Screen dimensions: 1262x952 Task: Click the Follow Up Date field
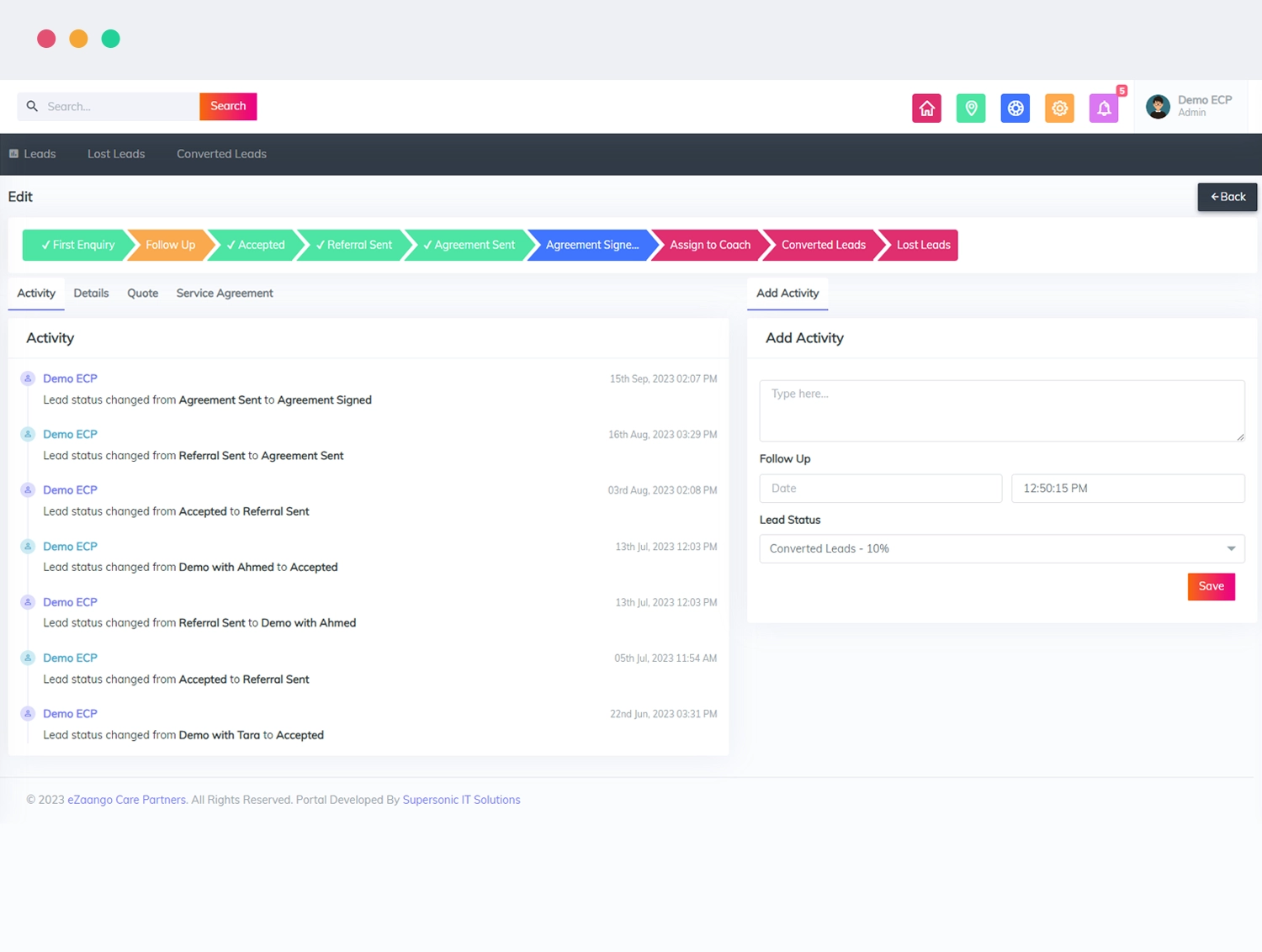(880, 488)
